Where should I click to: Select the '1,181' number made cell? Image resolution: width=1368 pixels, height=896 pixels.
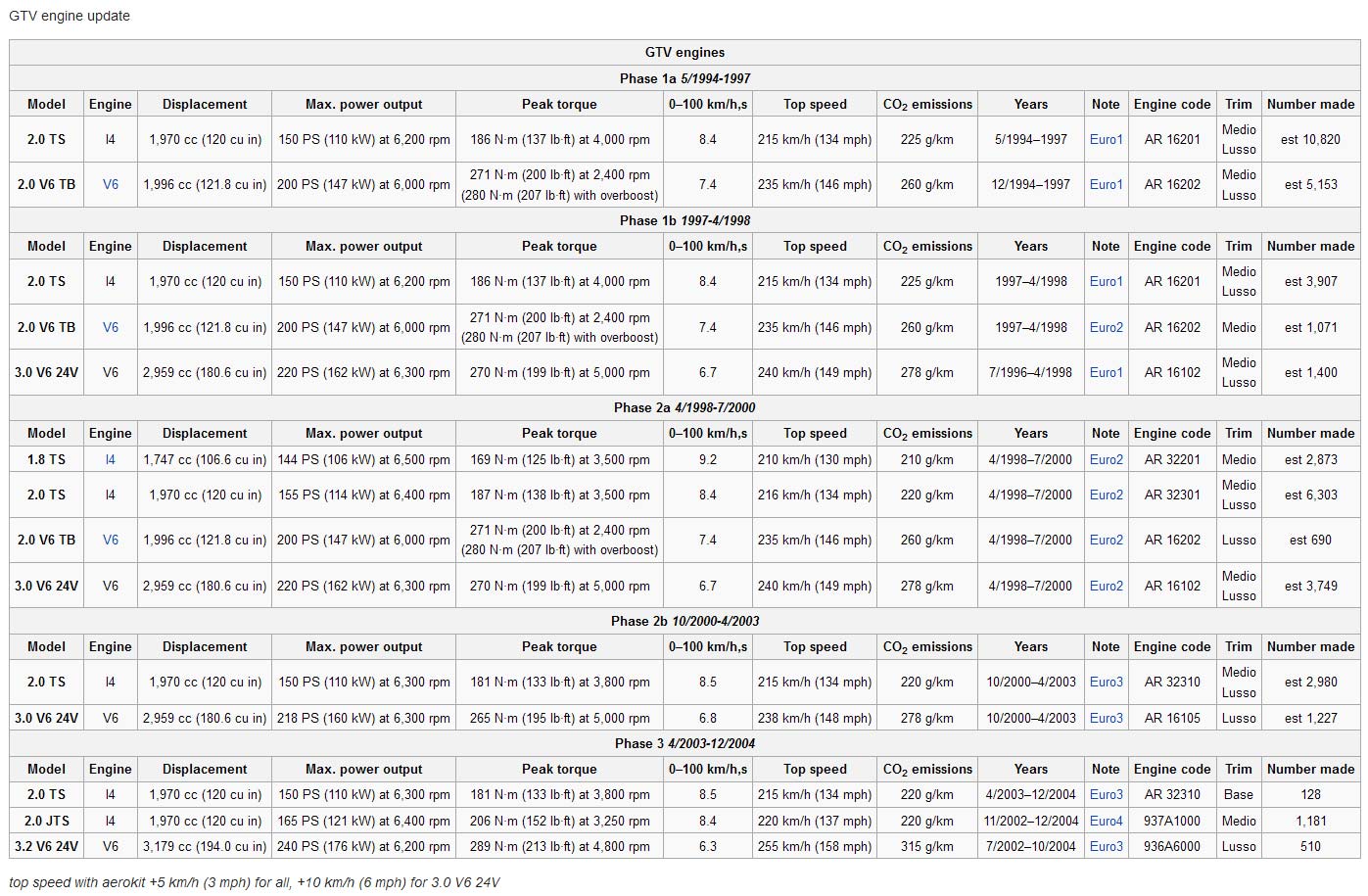point(1310,821)
